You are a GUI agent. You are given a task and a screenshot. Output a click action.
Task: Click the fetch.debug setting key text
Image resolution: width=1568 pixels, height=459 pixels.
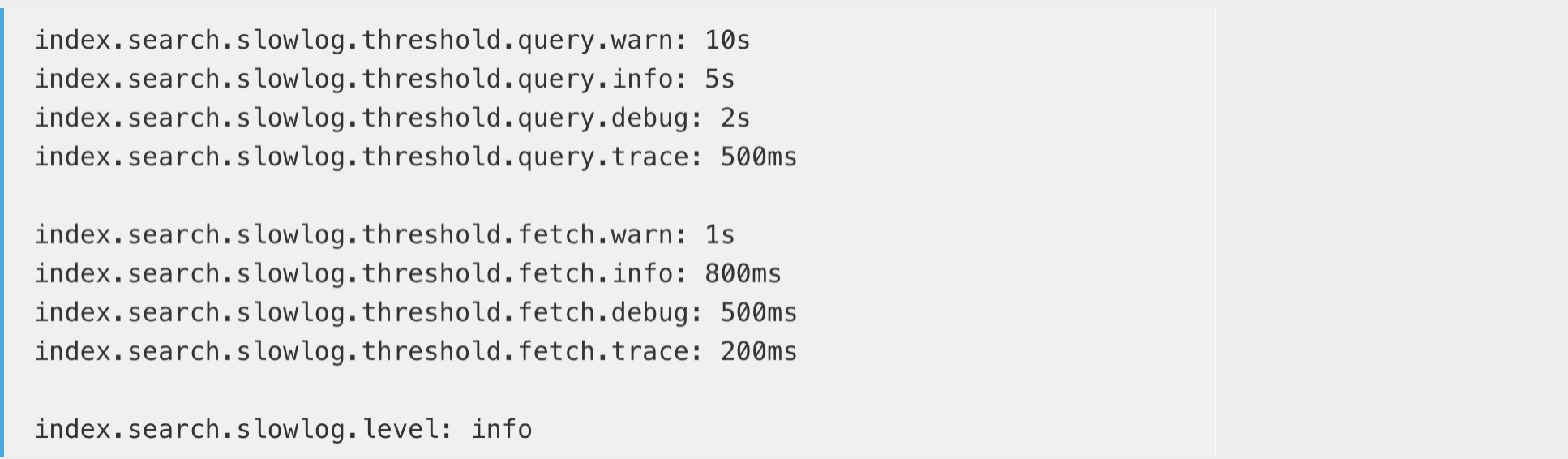click(362, 312)
